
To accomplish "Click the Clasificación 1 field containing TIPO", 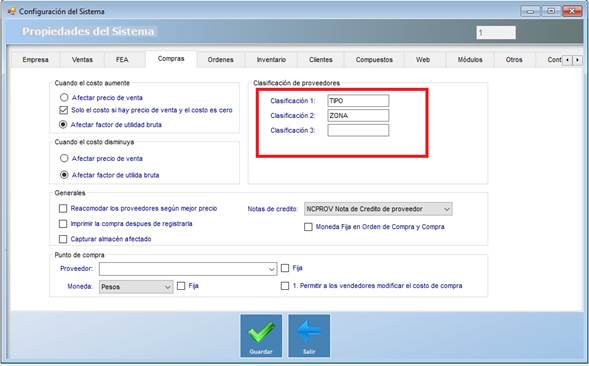I will pos(358,101).
